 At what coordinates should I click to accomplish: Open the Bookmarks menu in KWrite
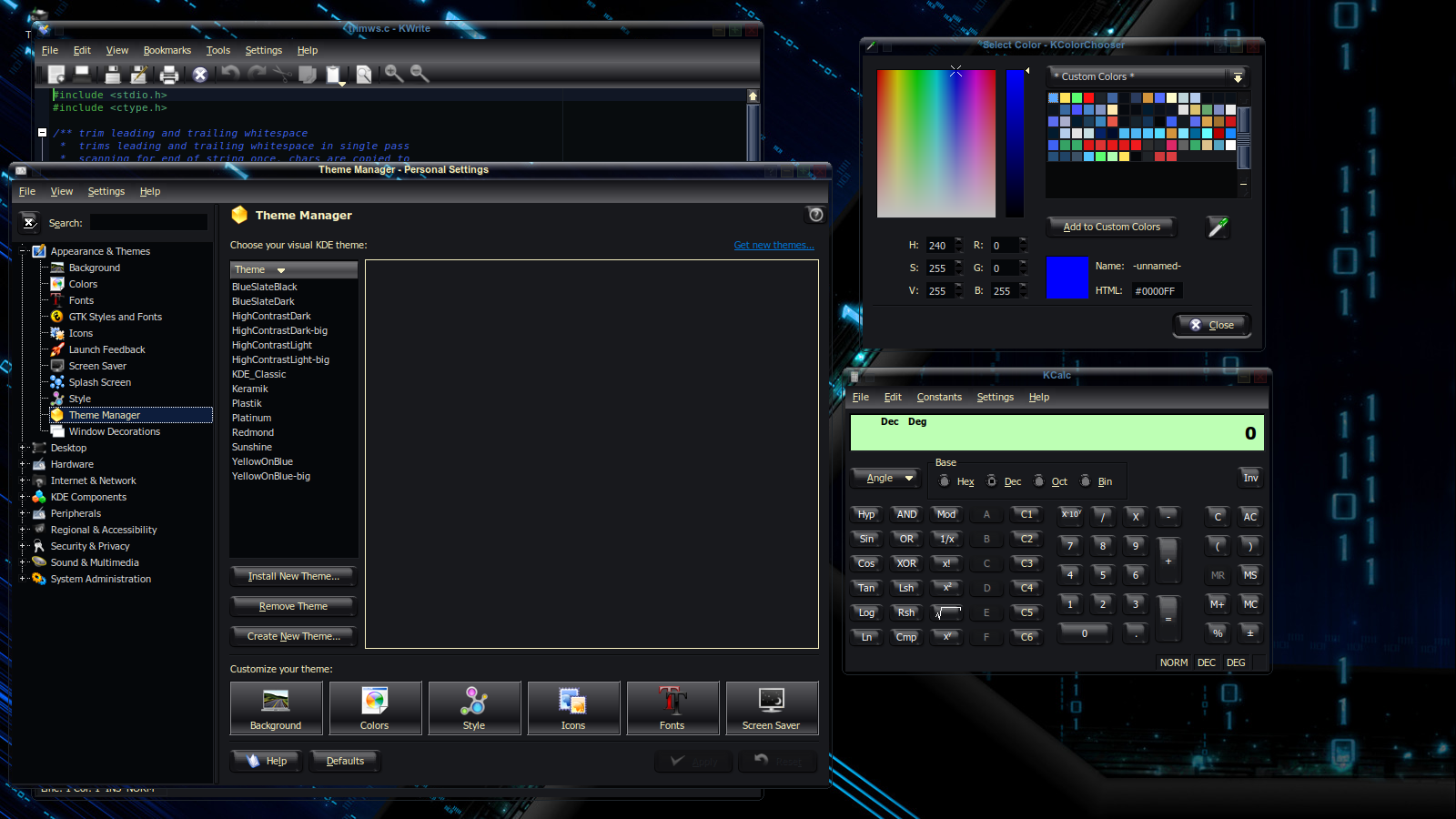coord(167,51)
